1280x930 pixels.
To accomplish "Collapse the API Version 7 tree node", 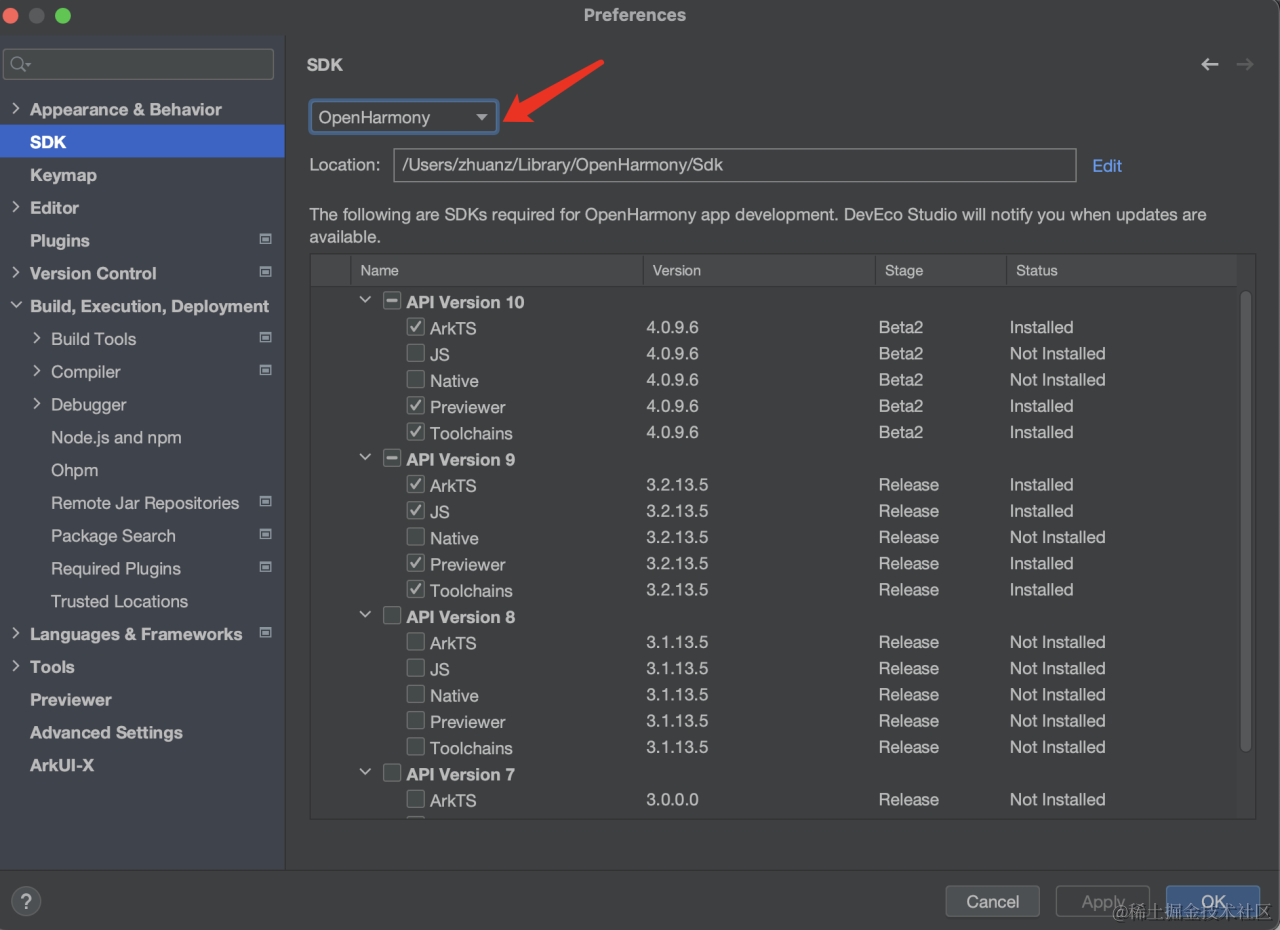I will 365,773.
